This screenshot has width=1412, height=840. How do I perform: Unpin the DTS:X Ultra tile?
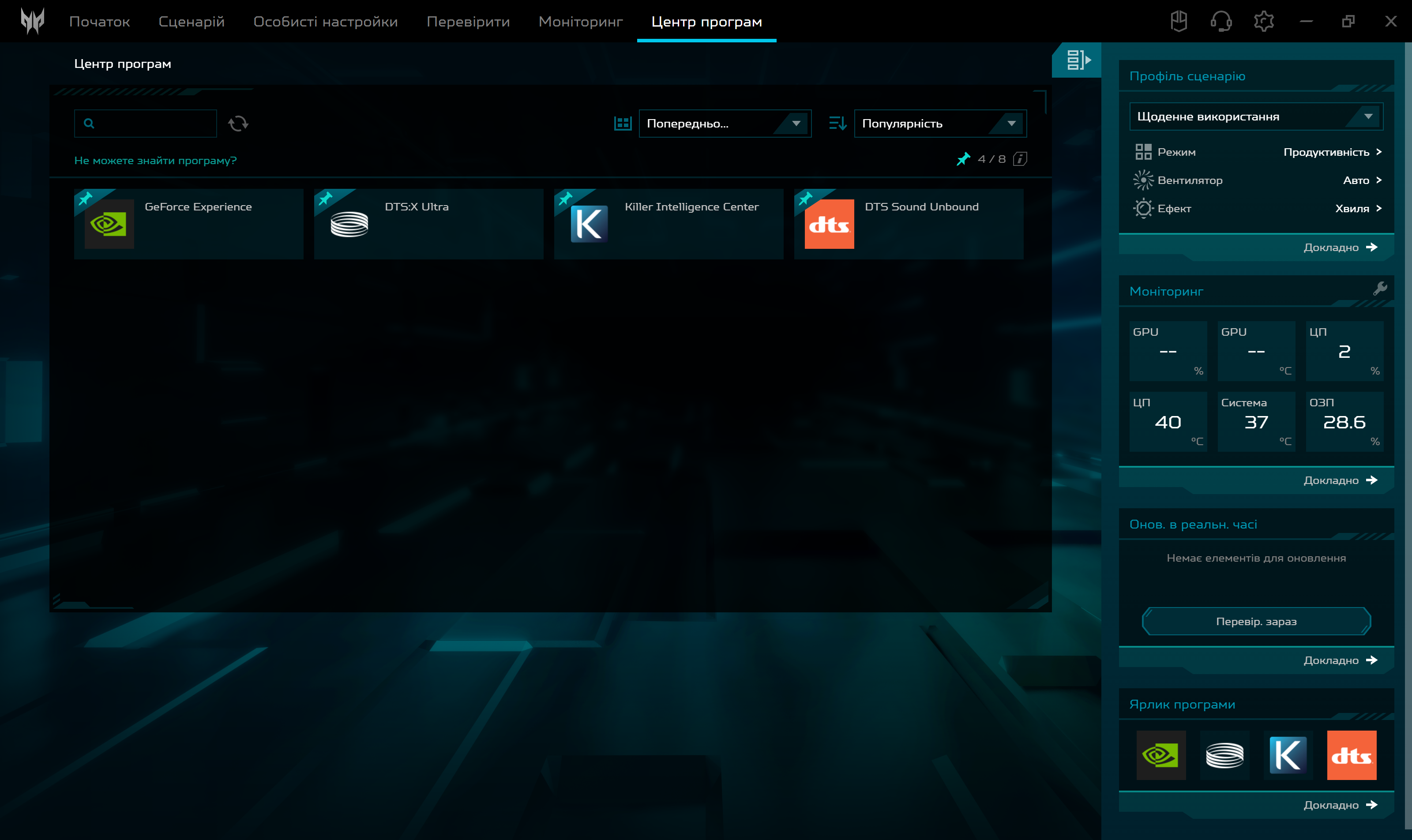pos(326,199)
